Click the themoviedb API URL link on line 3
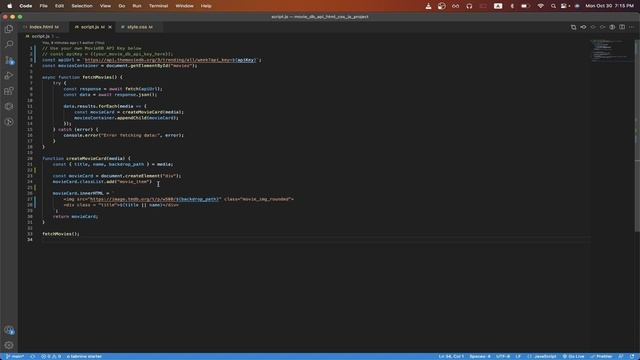640x360 pixels. (x=170, y=60)
